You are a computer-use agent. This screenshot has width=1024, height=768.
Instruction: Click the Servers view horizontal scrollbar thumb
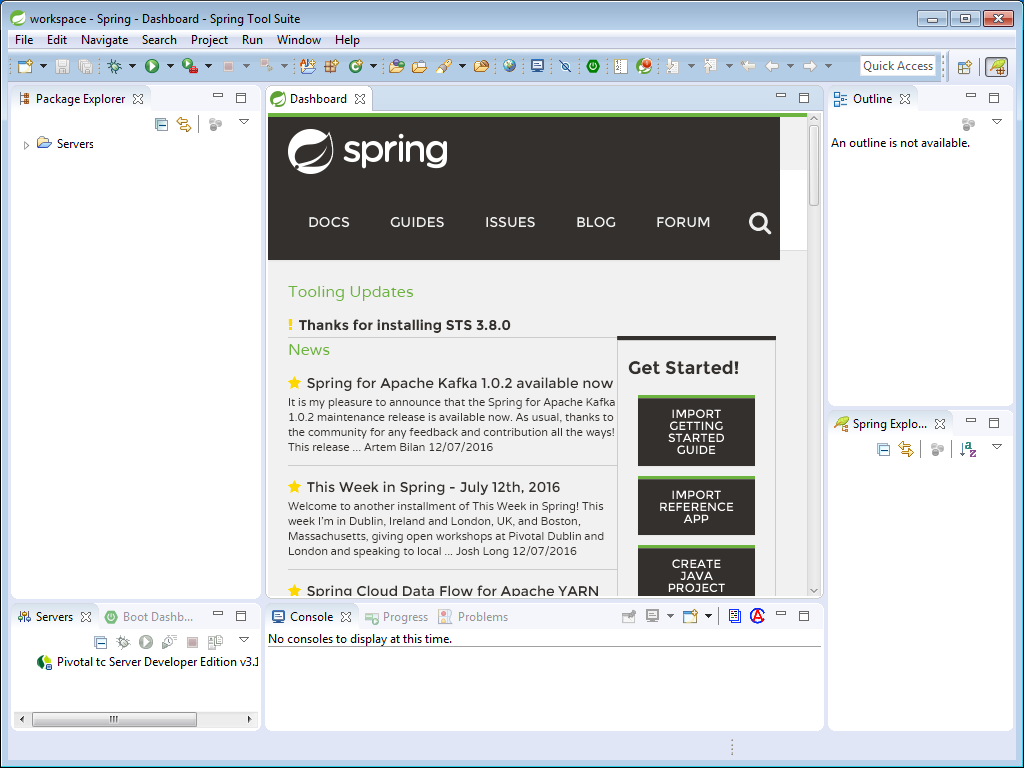tap(114, 720)
